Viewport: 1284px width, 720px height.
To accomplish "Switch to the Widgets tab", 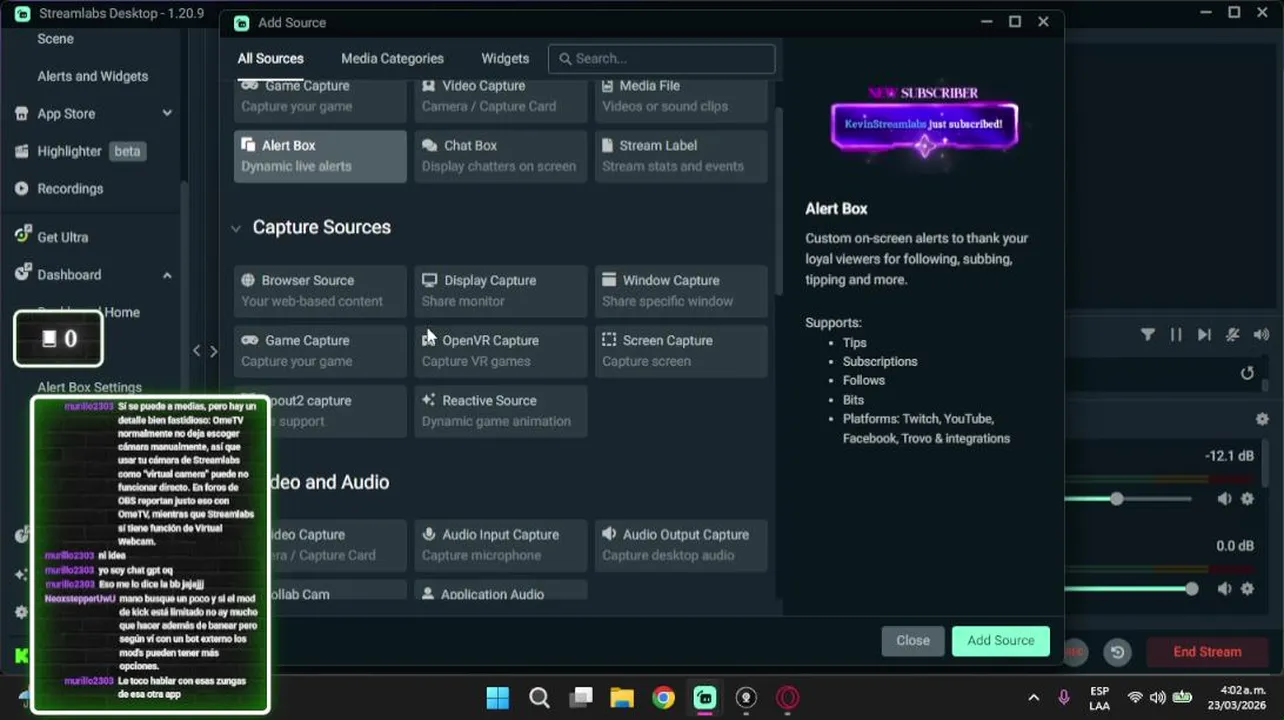I will [505, 58].
